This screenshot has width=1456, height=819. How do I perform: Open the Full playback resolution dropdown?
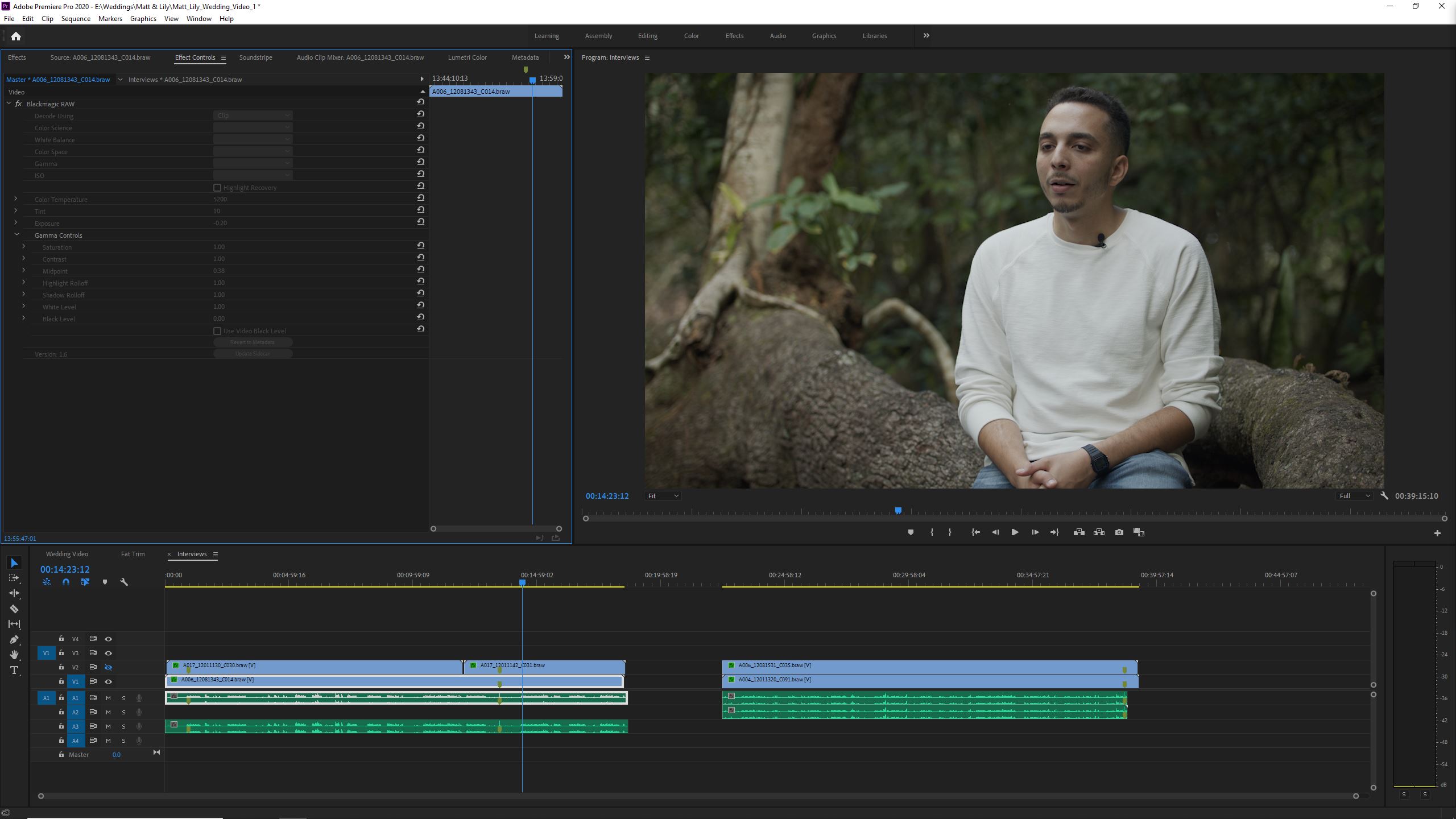1354,496
